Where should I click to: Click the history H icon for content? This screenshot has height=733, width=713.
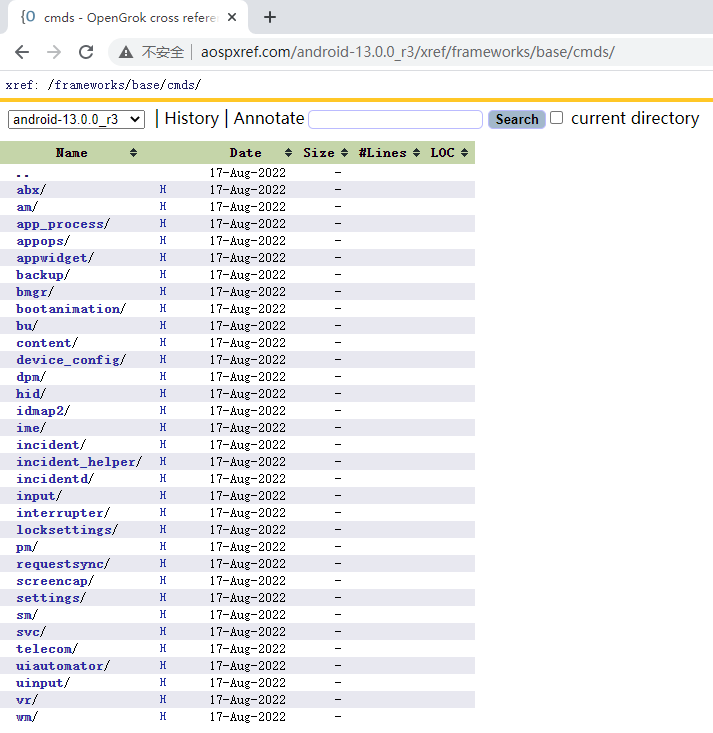[163, 342]
